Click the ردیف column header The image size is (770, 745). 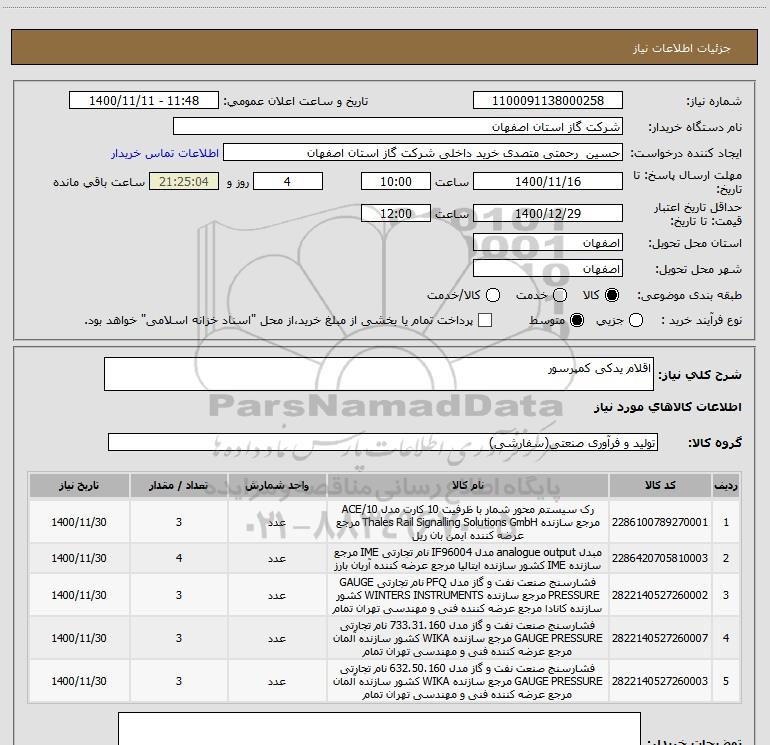click(726, 486)
